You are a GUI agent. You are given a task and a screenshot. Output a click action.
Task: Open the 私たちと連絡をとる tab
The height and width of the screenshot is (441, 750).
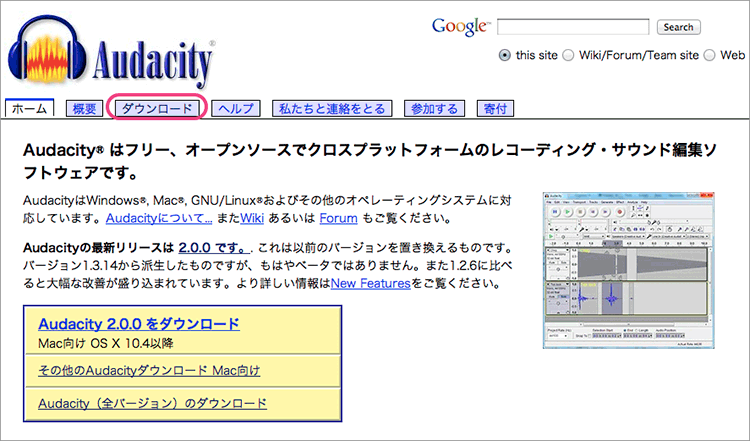(332, 108)
